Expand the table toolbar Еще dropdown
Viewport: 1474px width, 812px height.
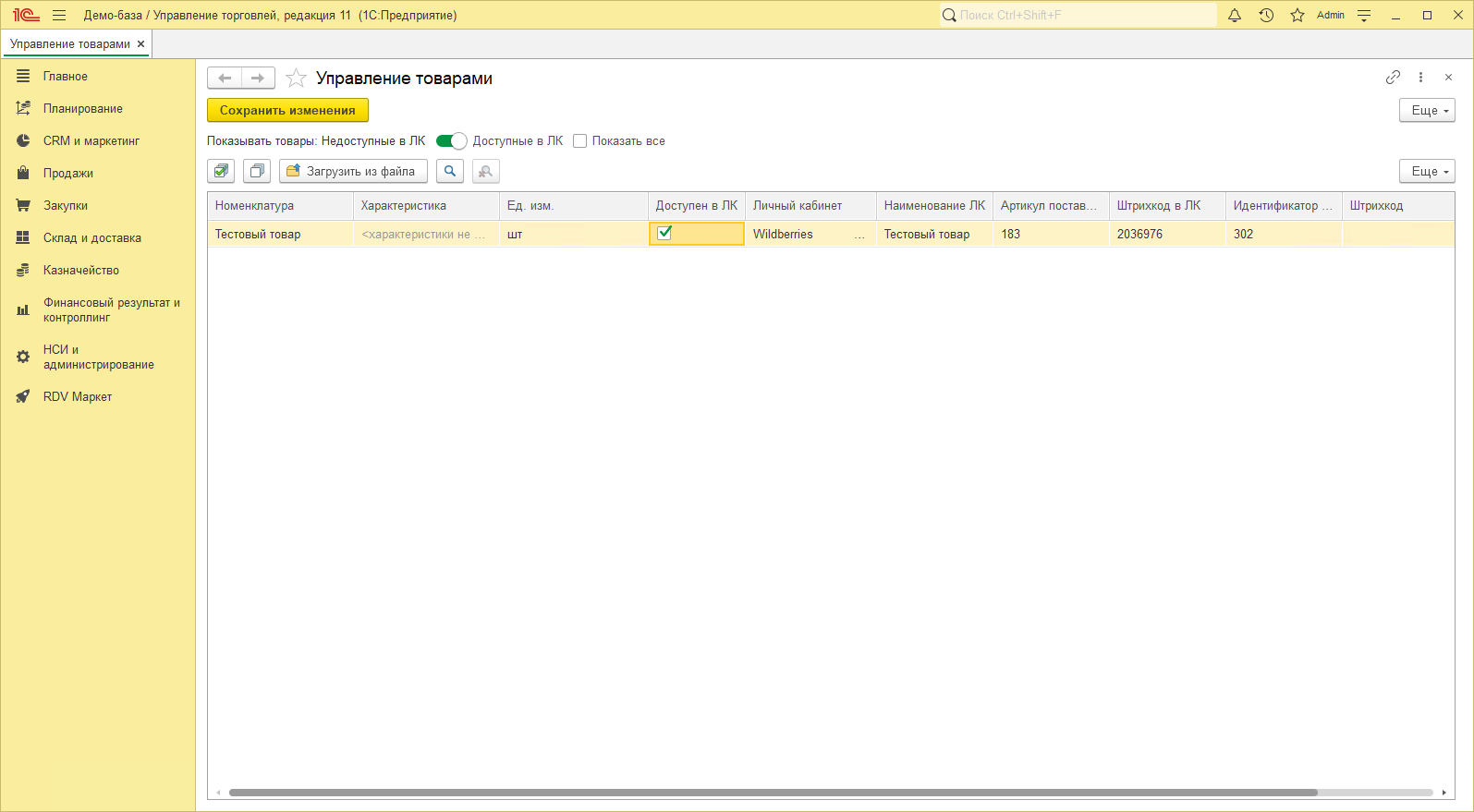pyautogui.click(x=1427, y=171)
